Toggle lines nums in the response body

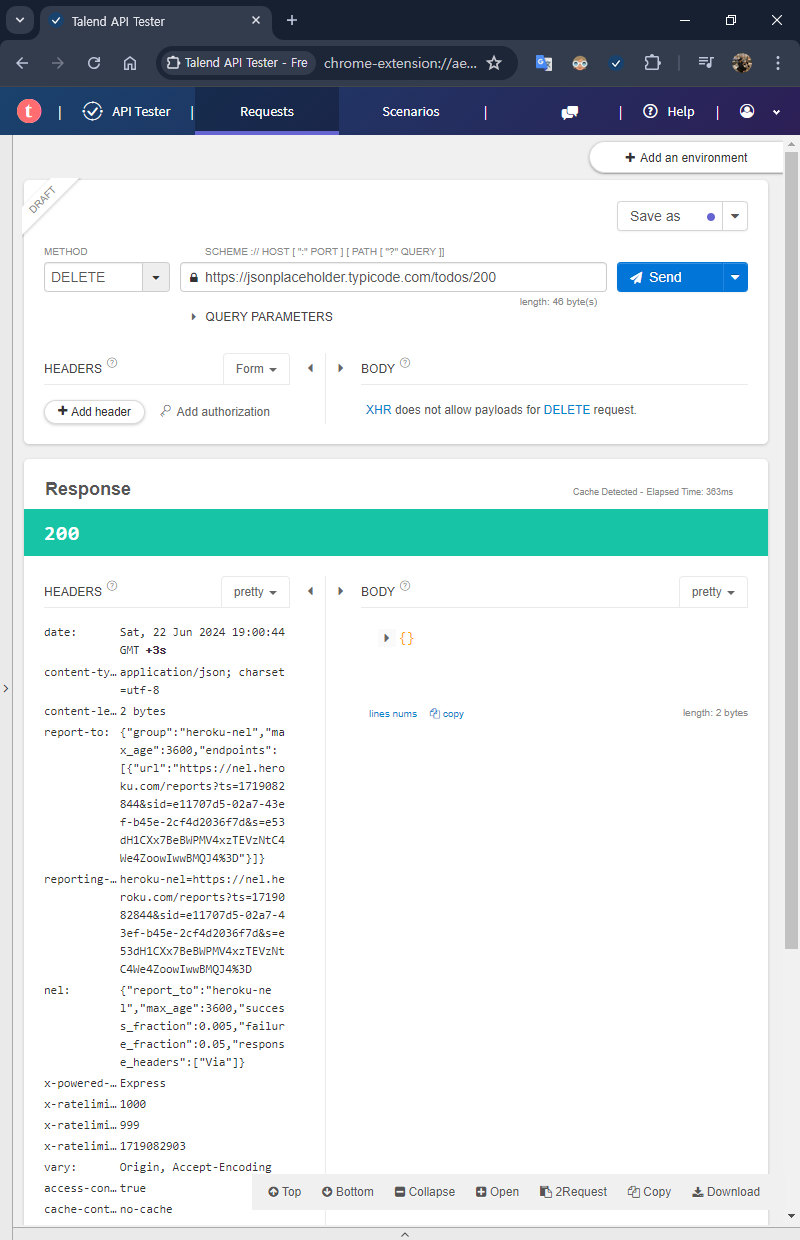393,714
